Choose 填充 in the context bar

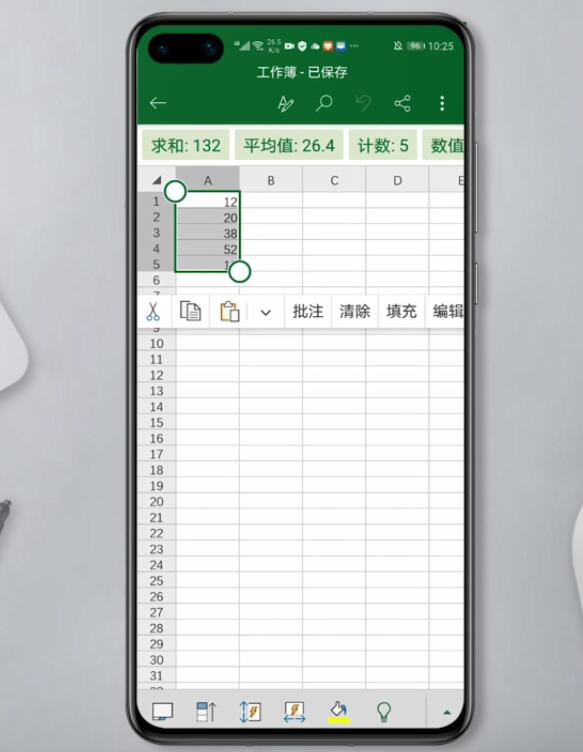401,312
